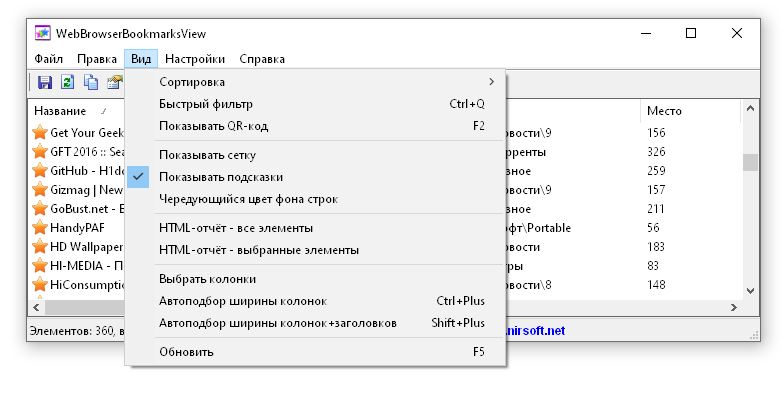782x417 pixels.
Task: Open the Файл menu
Action: pyautogui.click(x=48, y=59)
